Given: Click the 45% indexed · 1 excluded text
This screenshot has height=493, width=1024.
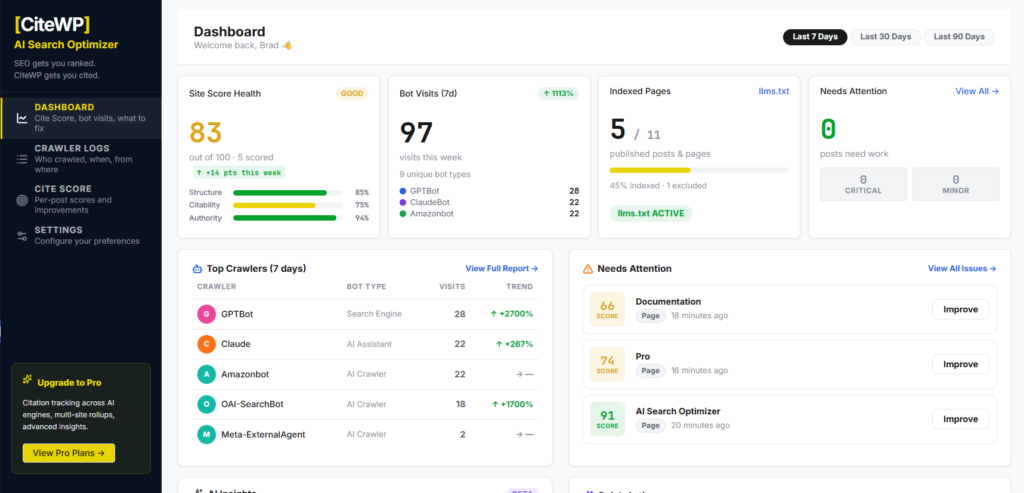Looking at the screenshot, I should click(658, 185).
